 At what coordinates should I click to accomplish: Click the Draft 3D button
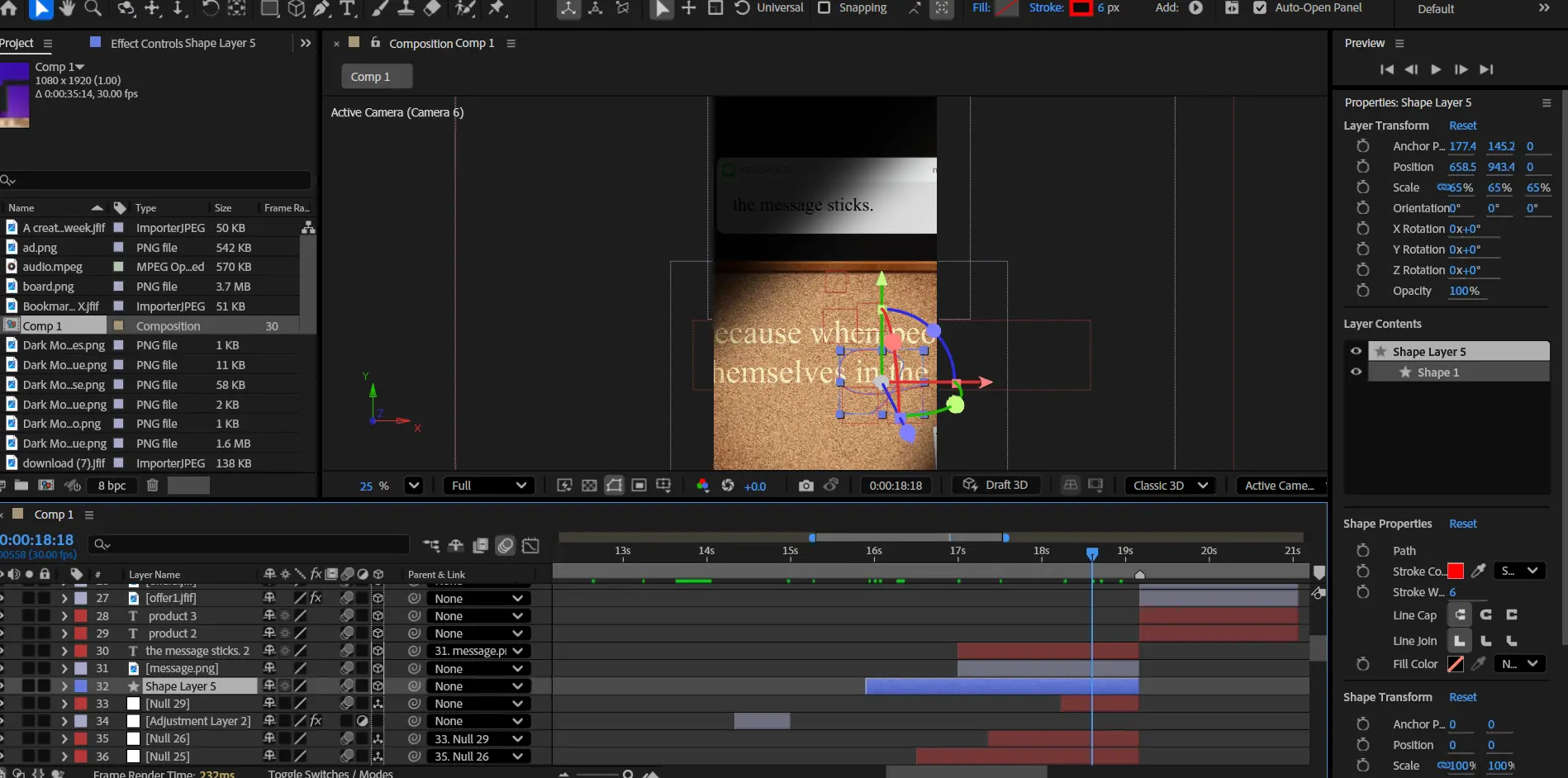[x=995, y=486]
